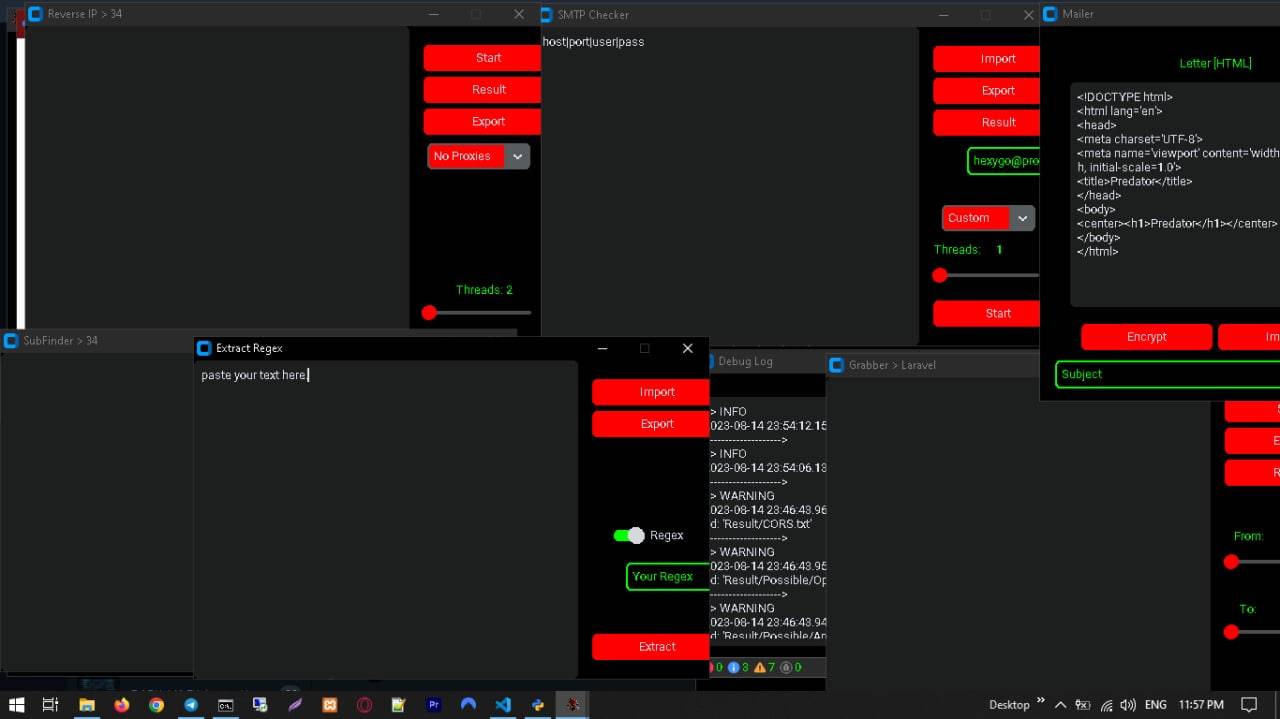The width and height of the screenshot is (1280, 719).
Task: Toggle the Regex switch in Extract Regex
Action: point(629,535)
